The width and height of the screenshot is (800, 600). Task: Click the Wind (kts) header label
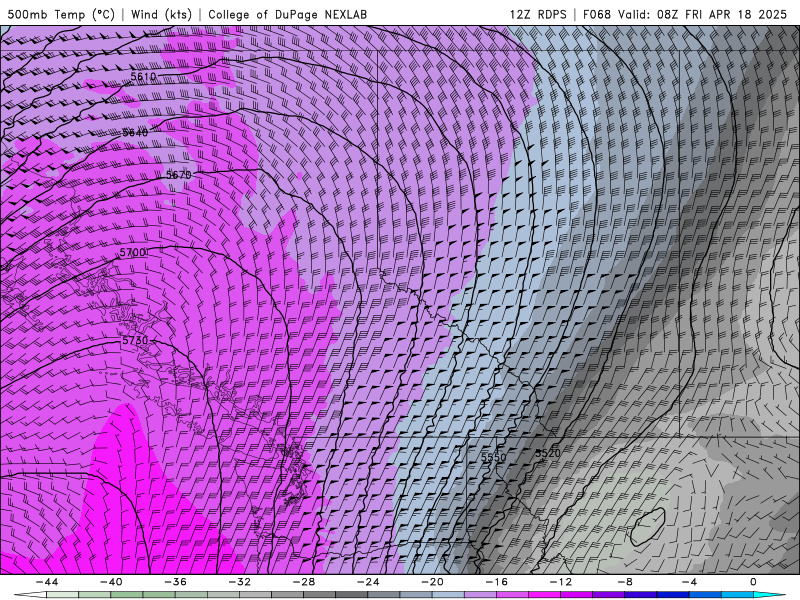coord(161,14)
